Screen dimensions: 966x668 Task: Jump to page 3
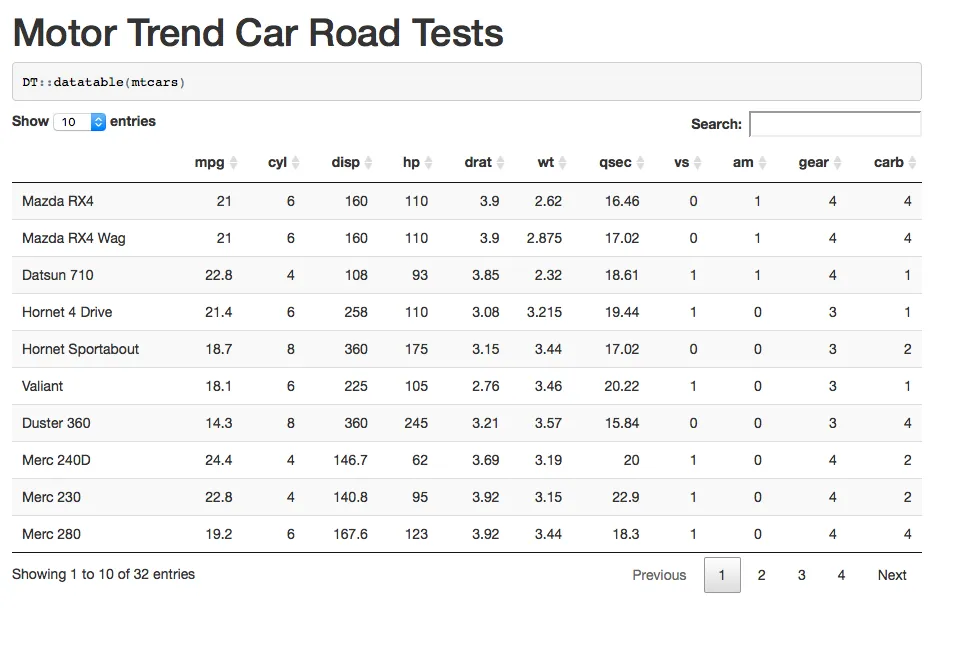click(x=802, y=575)
